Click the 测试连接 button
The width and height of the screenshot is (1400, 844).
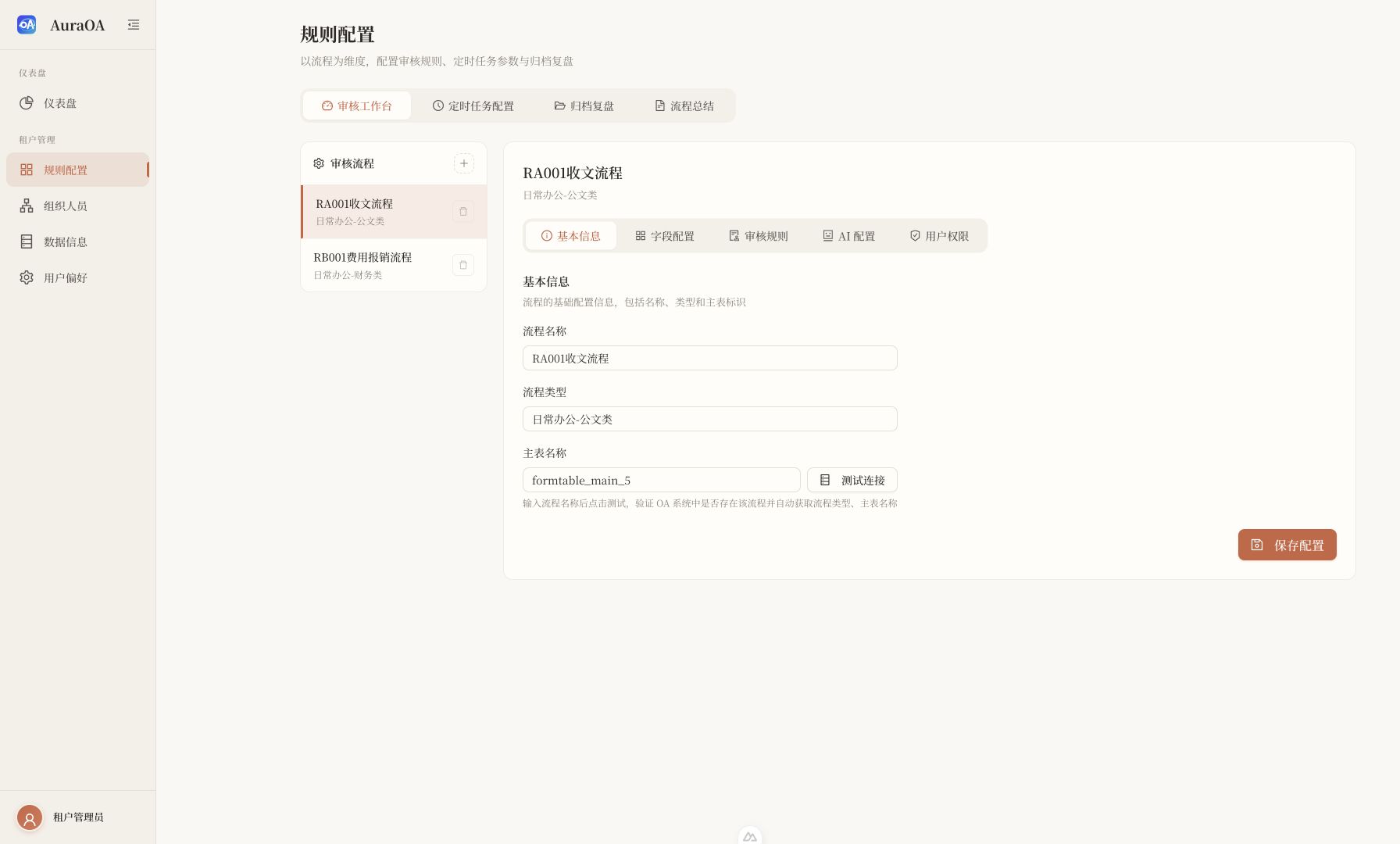tap(852, 480)
